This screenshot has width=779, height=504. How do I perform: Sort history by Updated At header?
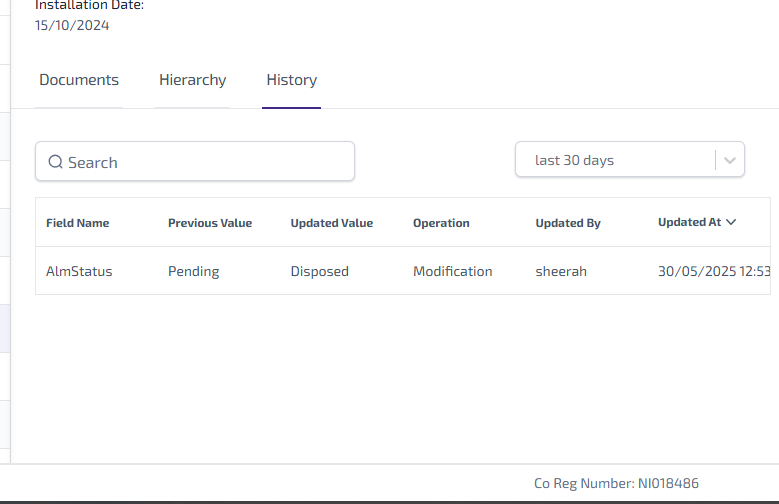pos(689,222)
